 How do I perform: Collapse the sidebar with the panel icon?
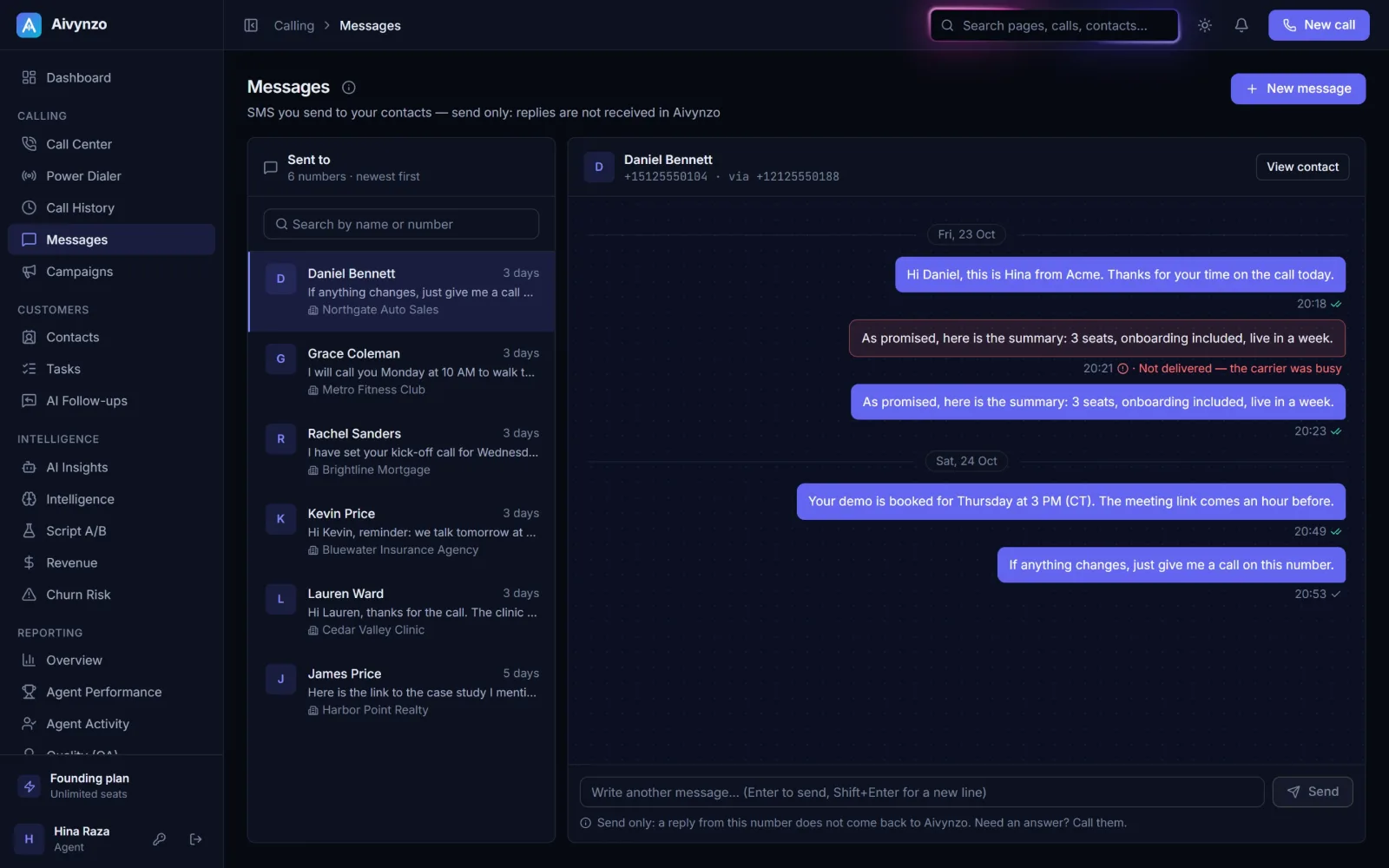pos(251,25)
